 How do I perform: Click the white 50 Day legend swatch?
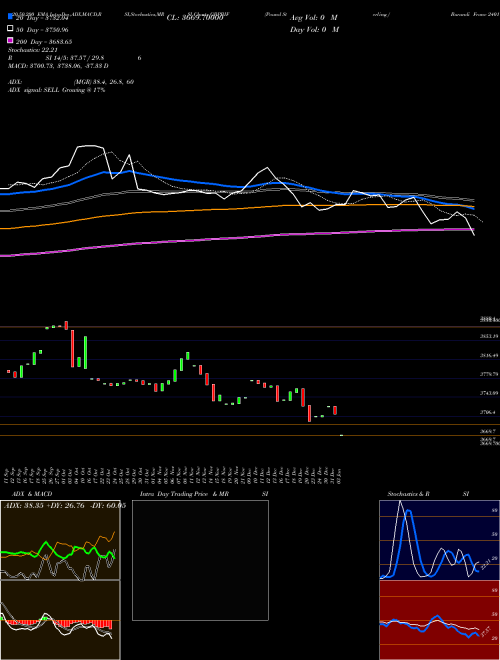pyautogui.click(x=10, y=29)
